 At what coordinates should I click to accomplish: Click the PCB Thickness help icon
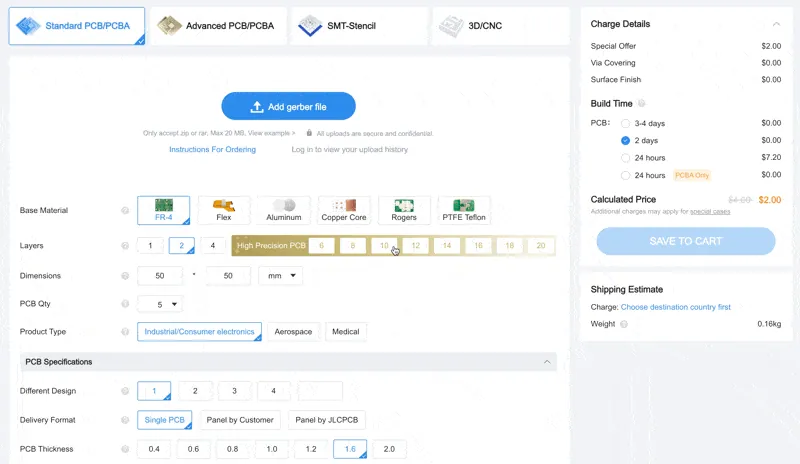point(125,449)
